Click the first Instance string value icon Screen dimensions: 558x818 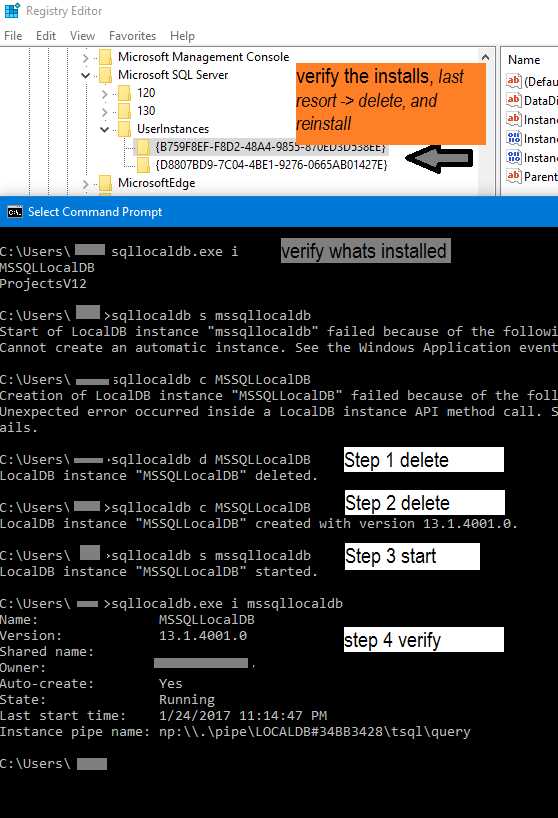coord(514,119)
